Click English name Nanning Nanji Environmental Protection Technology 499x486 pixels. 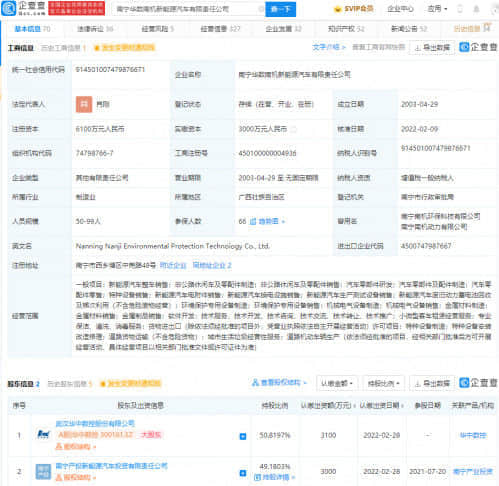coord(173,246)
